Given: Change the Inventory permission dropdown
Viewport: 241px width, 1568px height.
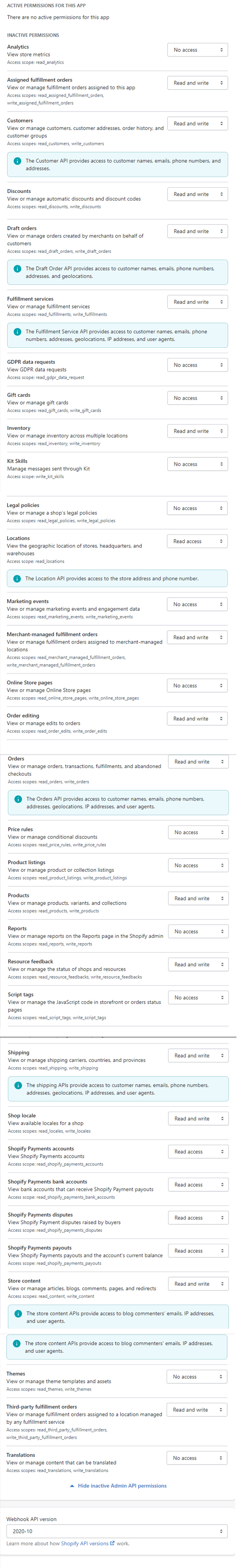Looking at the screenshot, I should point(197,431).
